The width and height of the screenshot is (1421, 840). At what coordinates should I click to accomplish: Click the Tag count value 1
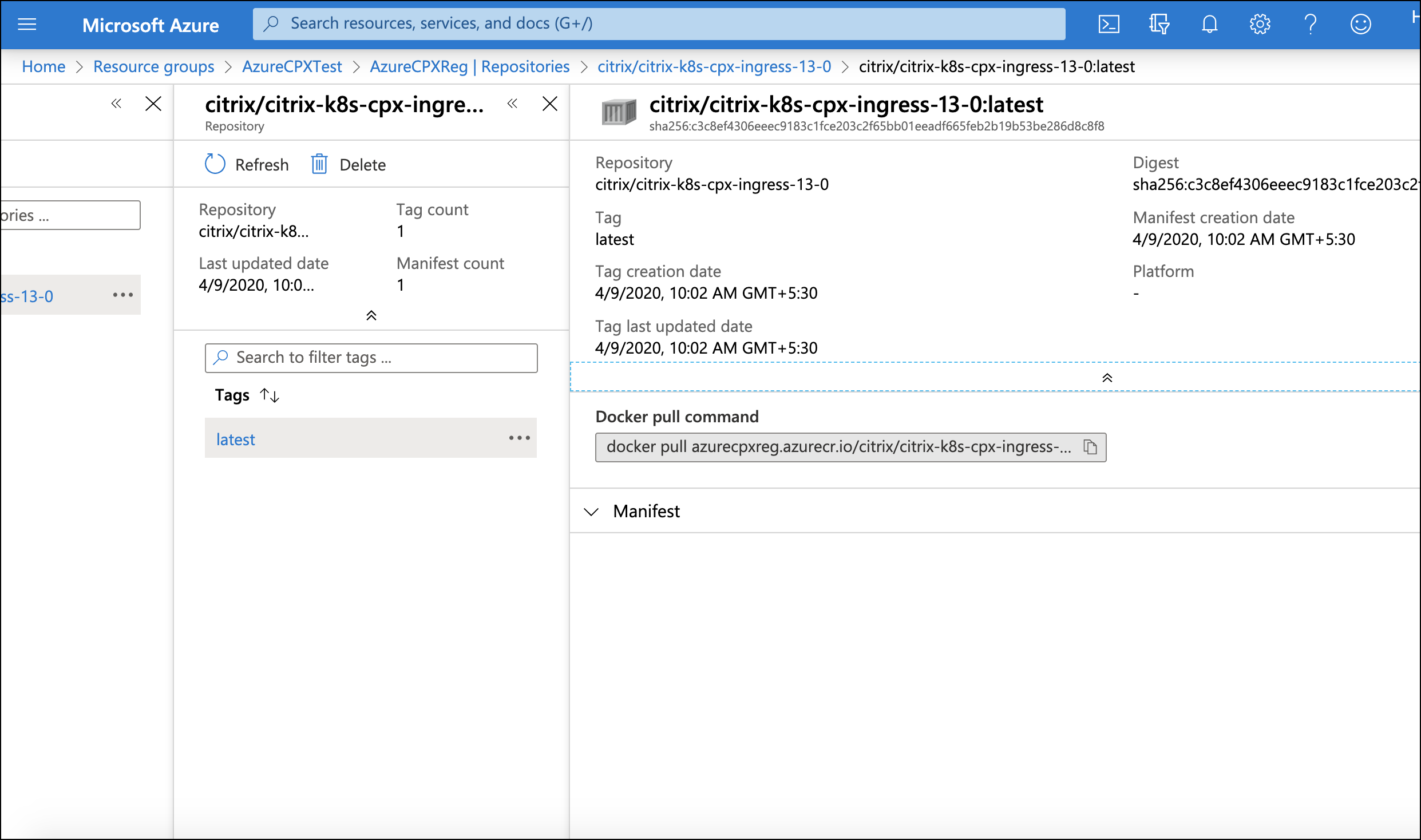pyautogui.click(x=401, y=231)
